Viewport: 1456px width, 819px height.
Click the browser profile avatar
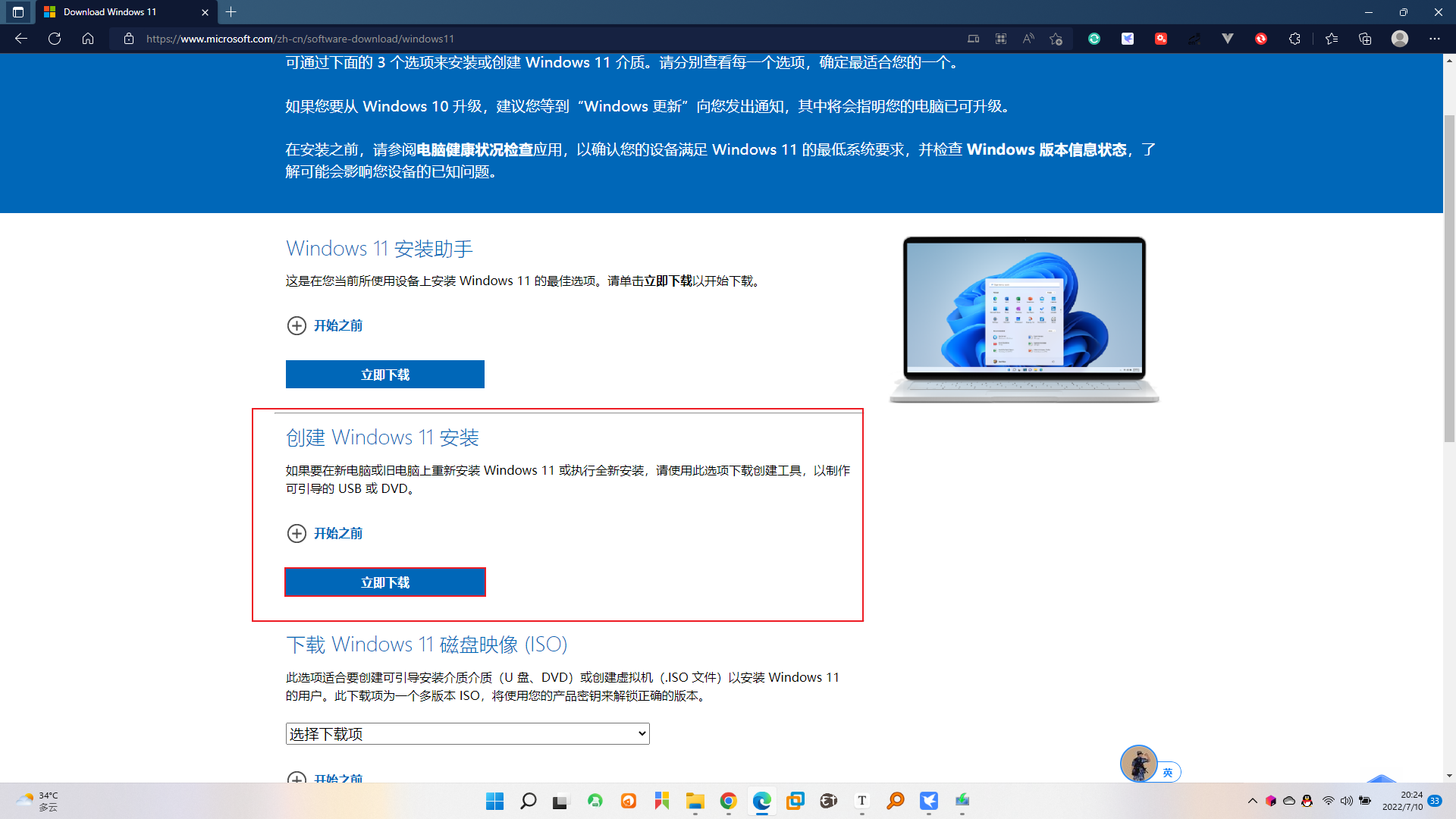pos(1400,39)
